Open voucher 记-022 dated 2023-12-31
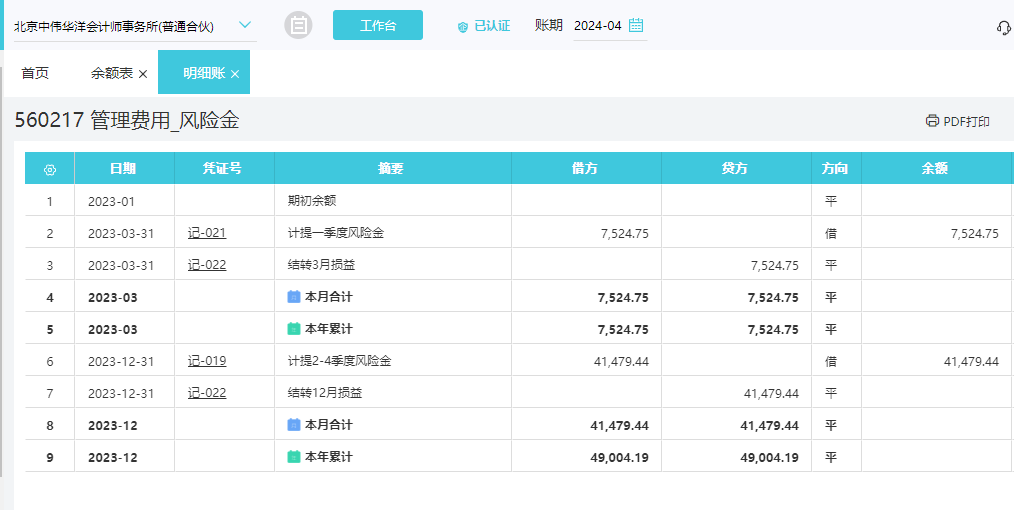Image resolution: width=1014 pixels, height=510 pixels. [207, 393]
